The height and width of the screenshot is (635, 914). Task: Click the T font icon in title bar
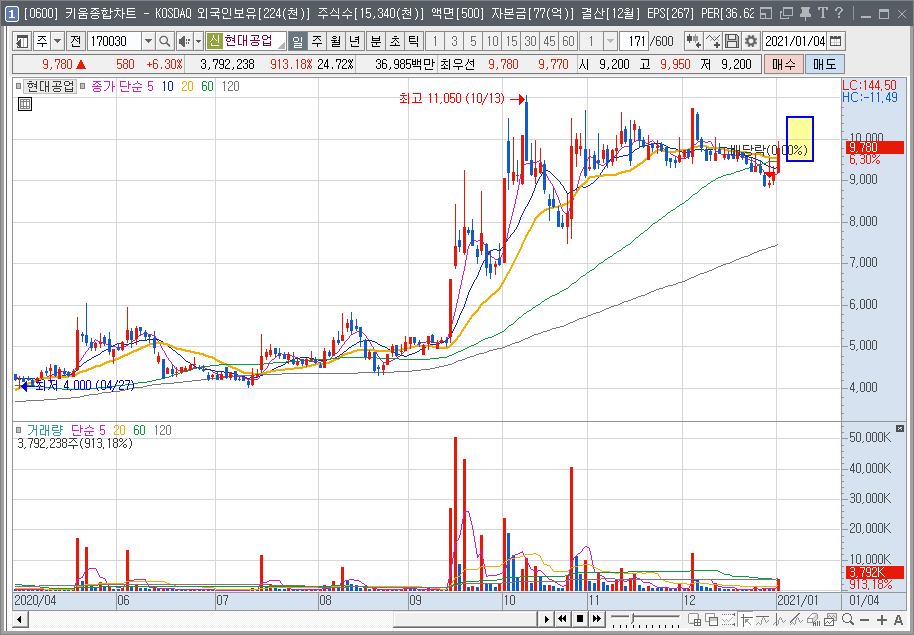coord(822,13)
